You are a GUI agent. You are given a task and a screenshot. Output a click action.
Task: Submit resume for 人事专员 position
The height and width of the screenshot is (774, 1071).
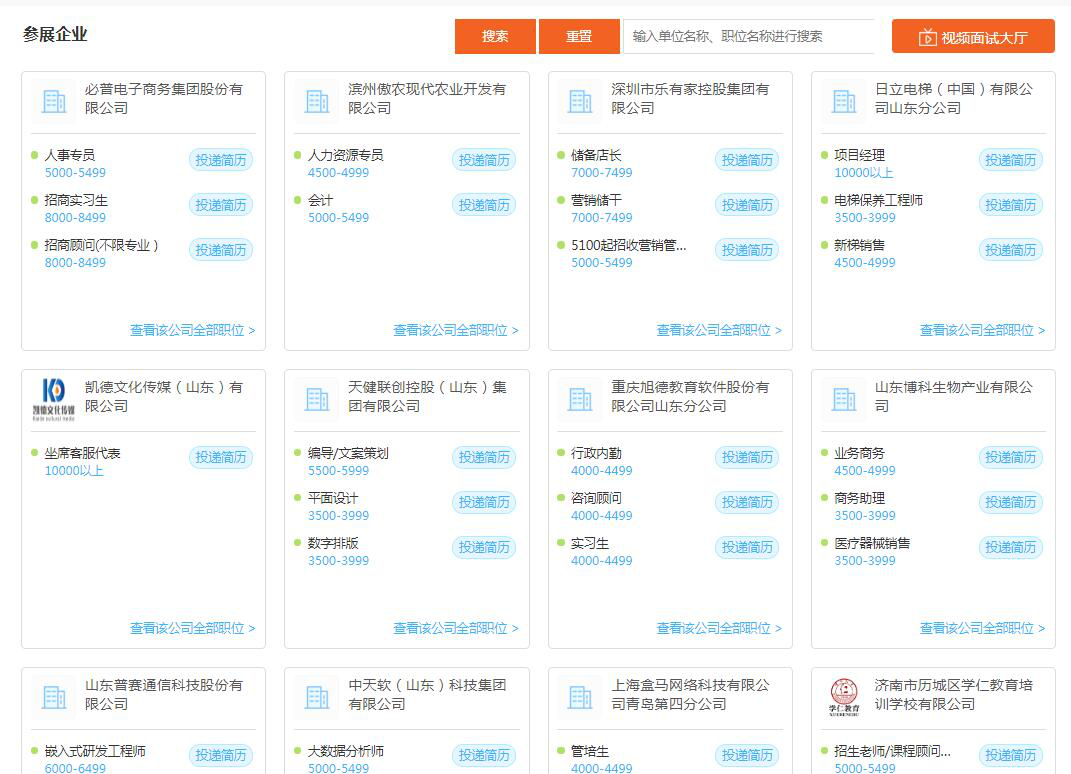(x=221, y=160)
